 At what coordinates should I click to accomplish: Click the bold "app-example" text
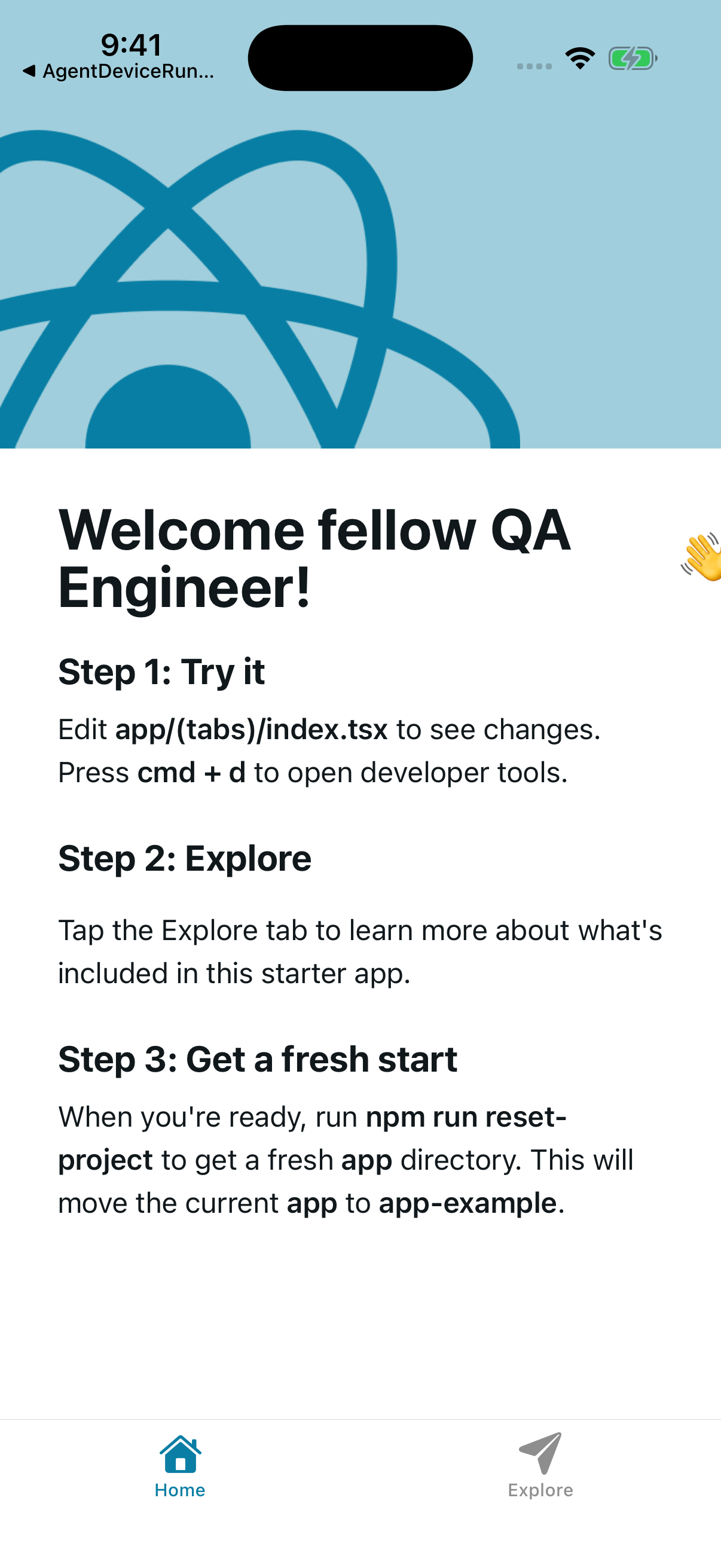[468, 1203]
